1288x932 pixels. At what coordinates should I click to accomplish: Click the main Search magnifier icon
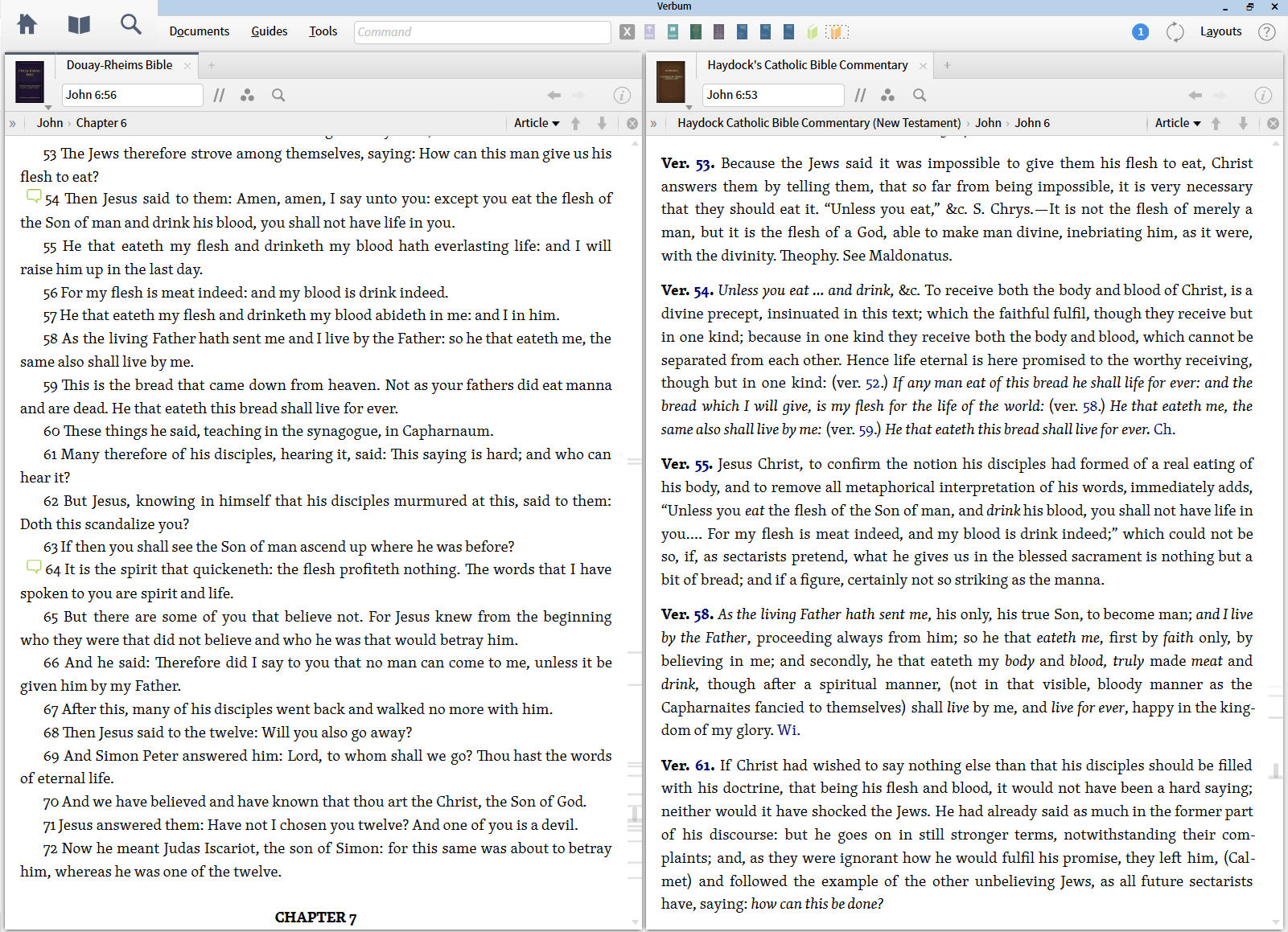(x=130, y=25)
